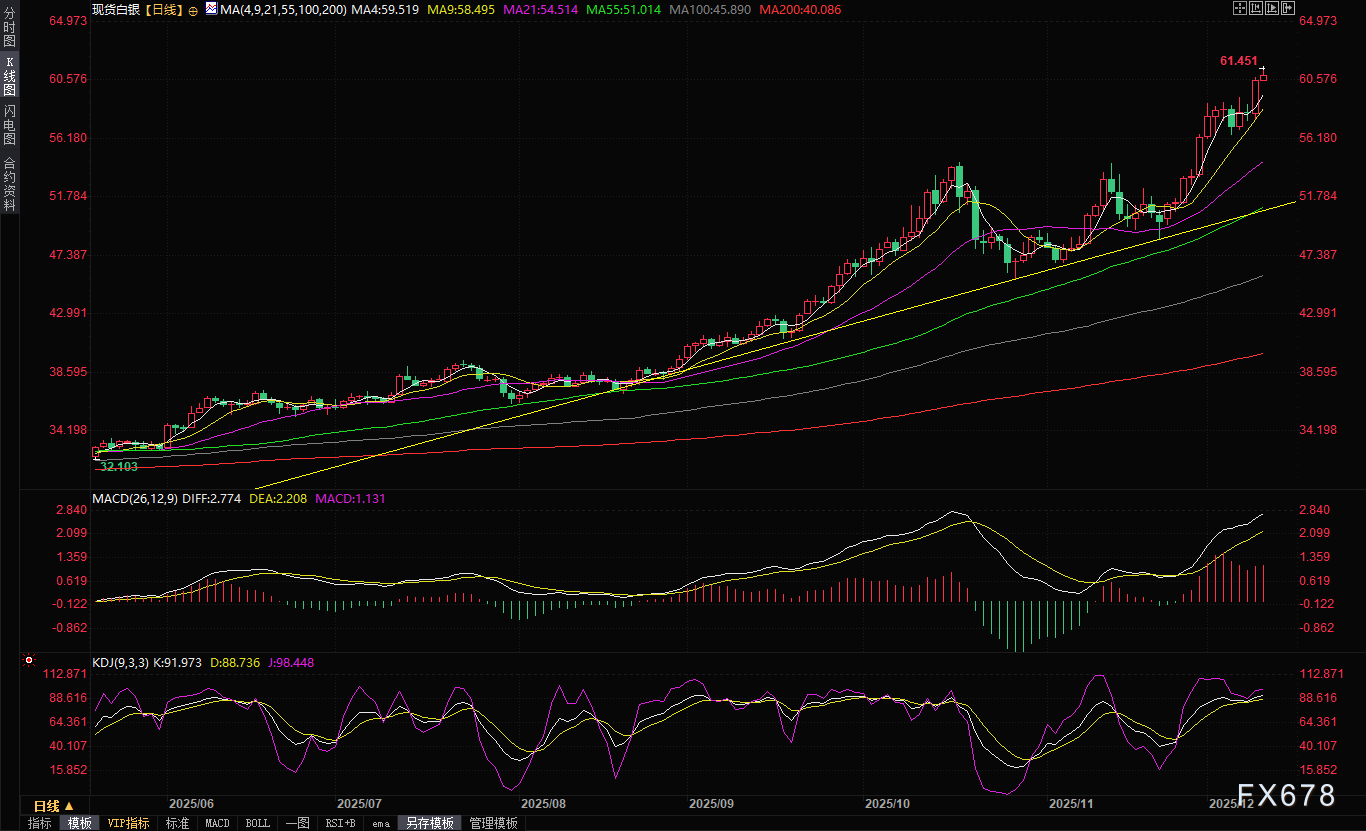
Task: Switch to 分时图 view in sidebar
Action: [x=9, y=27]
